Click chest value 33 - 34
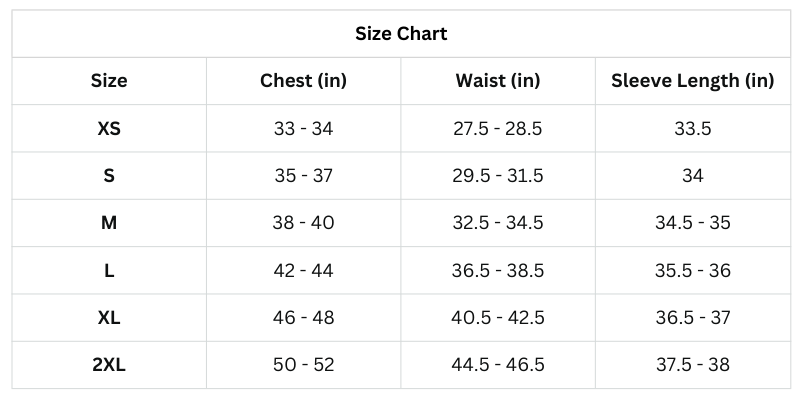The image size is (800, 400). point(303,129)
